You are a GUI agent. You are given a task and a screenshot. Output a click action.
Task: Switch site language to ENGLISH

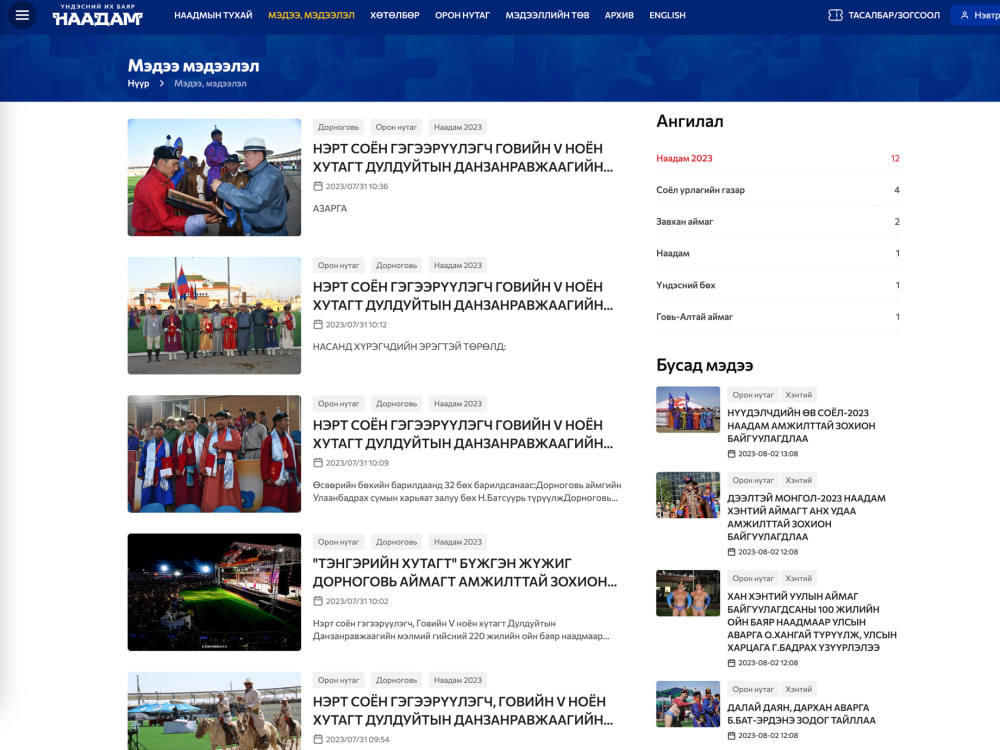tap(667, 15)
